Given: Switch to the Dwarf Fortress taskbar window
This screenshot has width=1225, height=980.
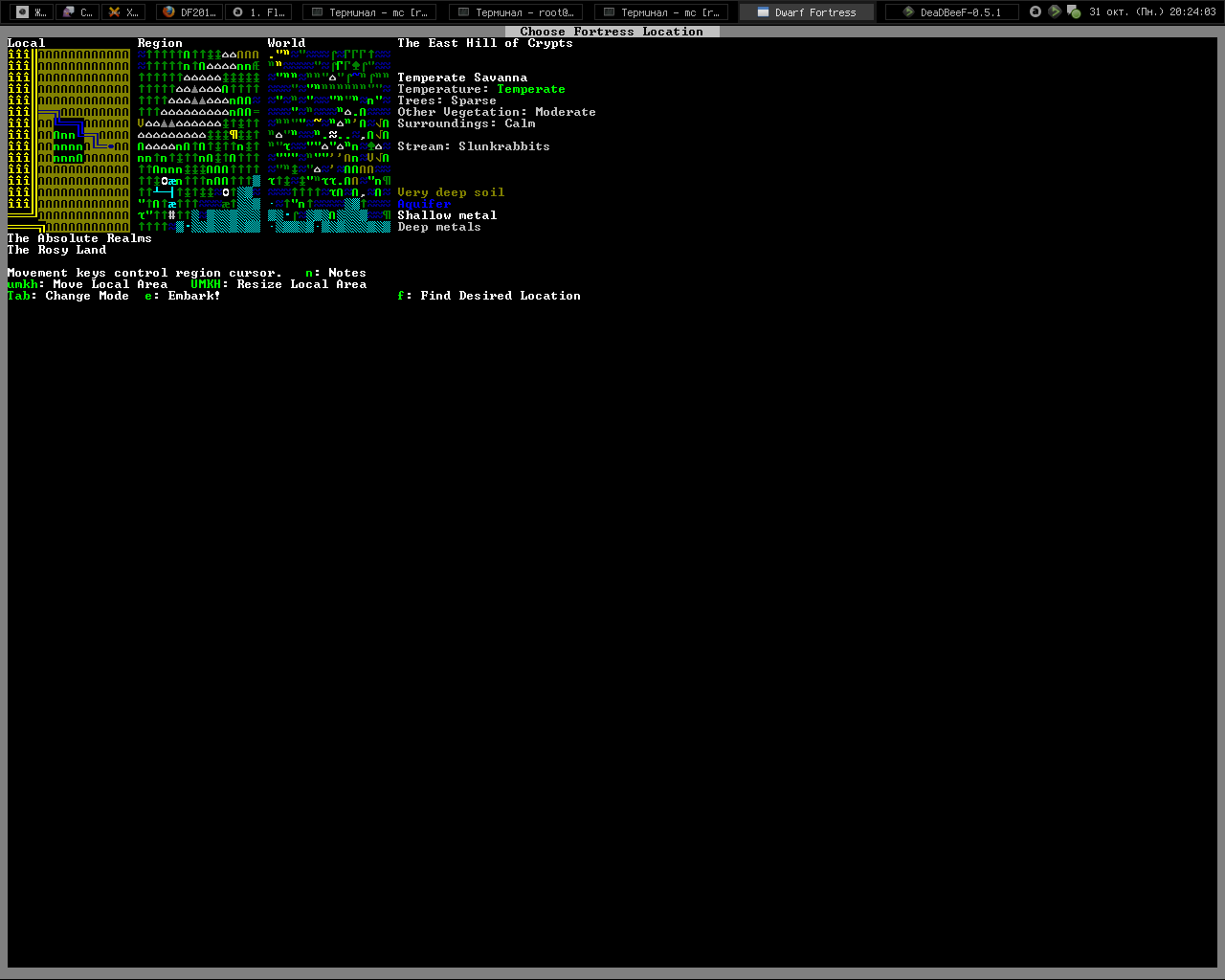Looking at the screenshot, I should [806, 12].
